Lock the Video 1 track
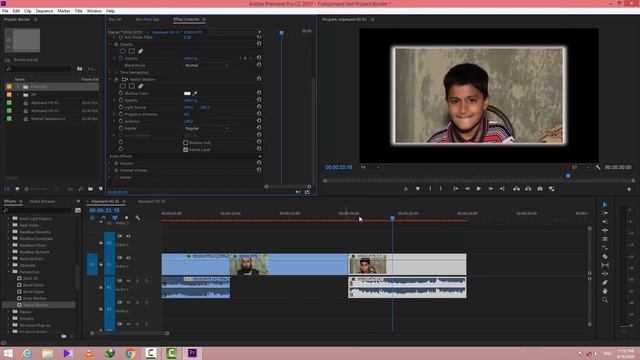This screenshot has height=360, width=640. click(101, 264)
